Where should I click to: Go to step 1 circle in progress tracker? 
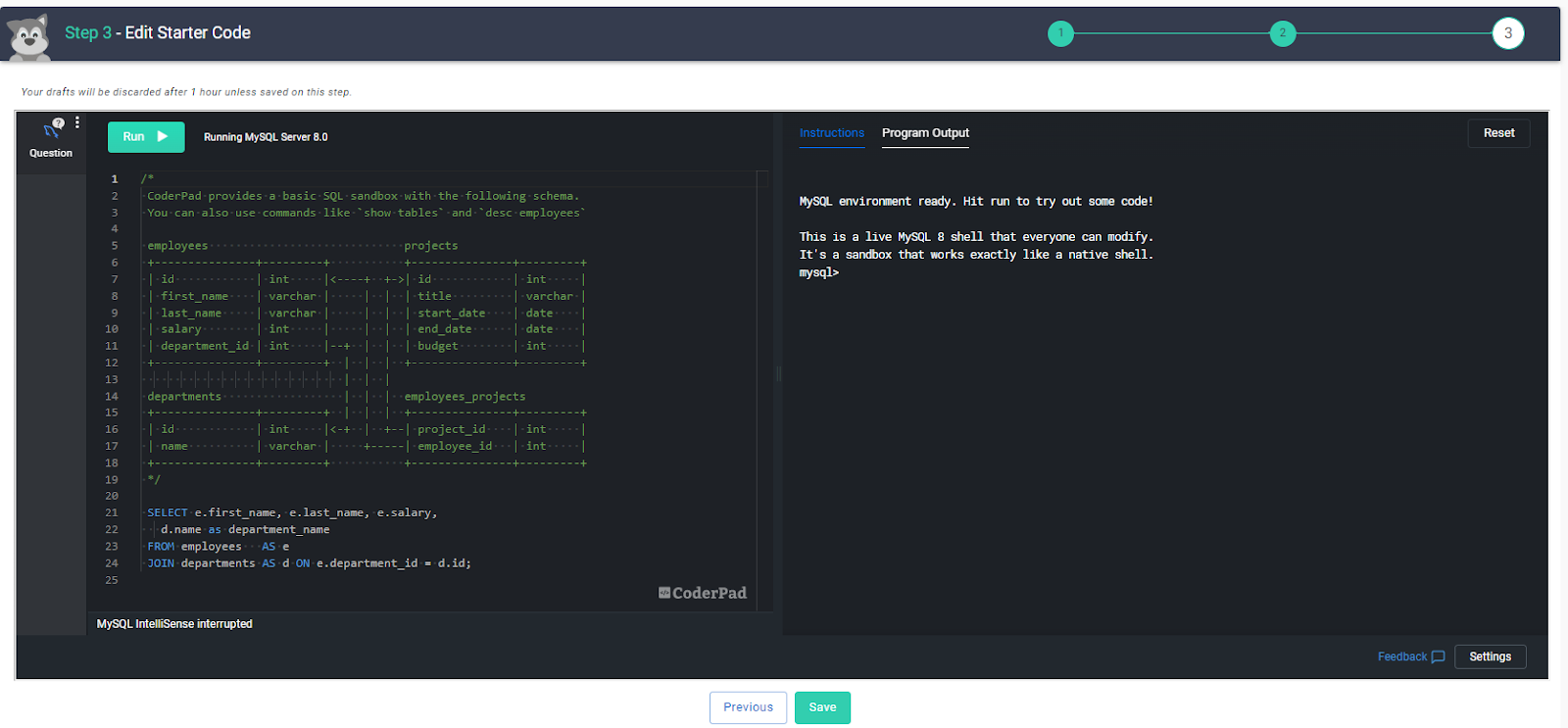coord(1060,33)
